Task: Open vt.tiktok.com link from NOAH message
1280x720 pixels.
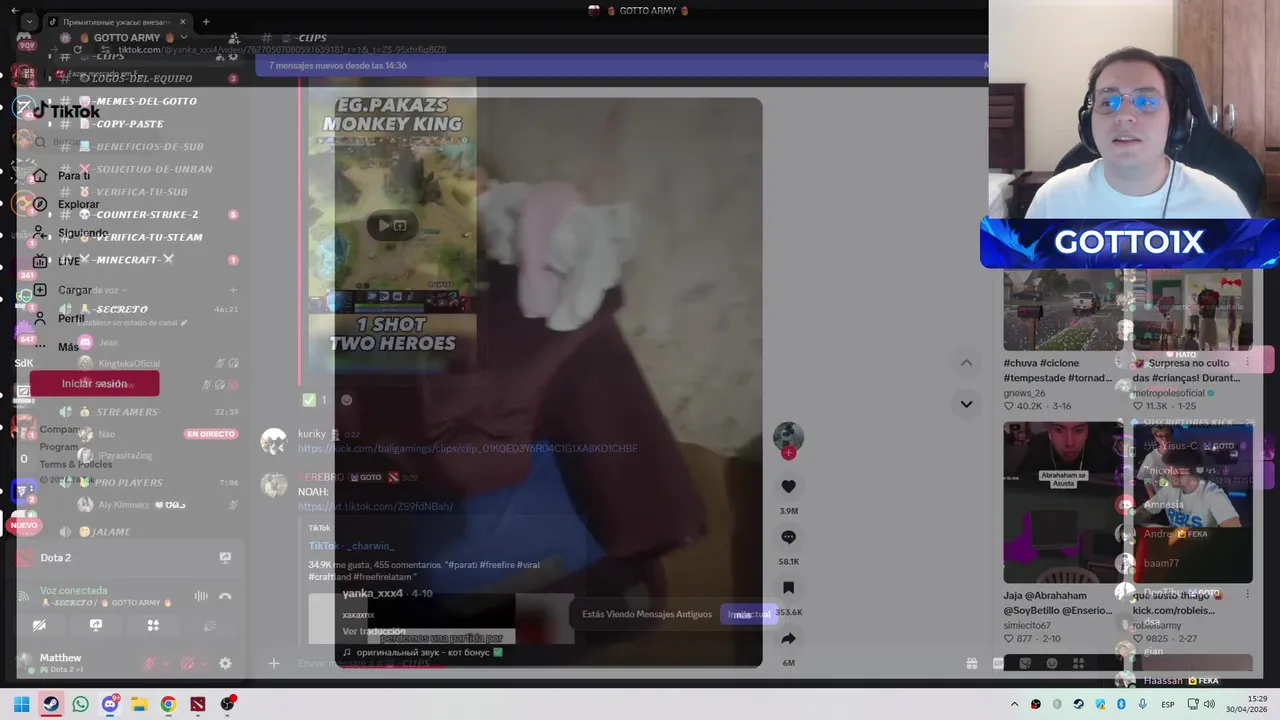Action: (x=375, y=507)
